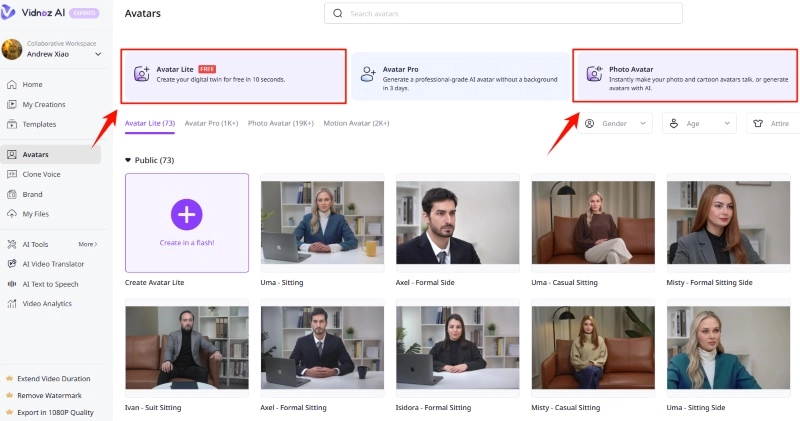800x421 pixels.
Task: Open Video Analytics from sidebar icon
Action: [12, 303]
